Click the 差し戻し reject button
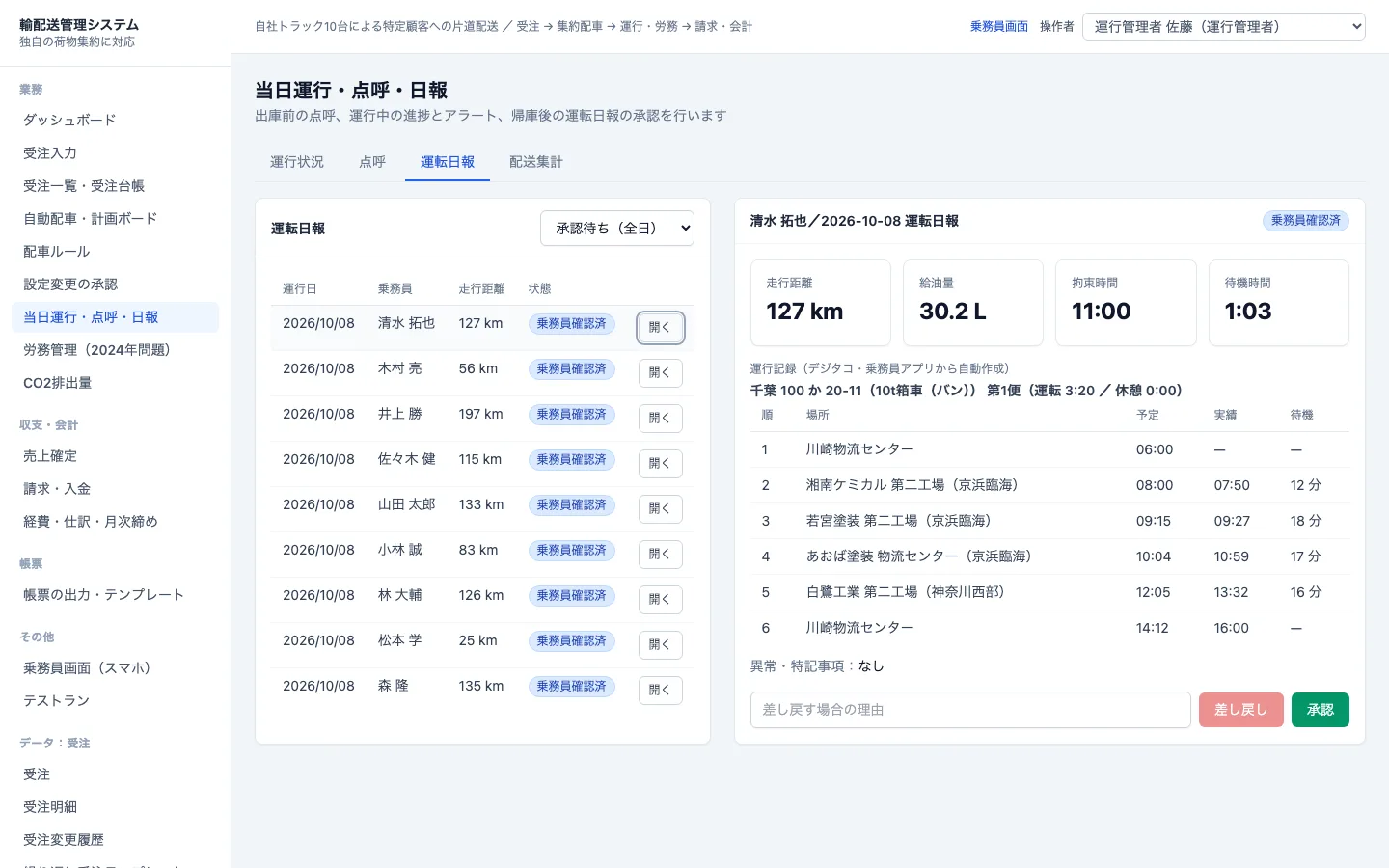The width and height of the screenshot is (1389, 868). click(x=1241, y=710)
